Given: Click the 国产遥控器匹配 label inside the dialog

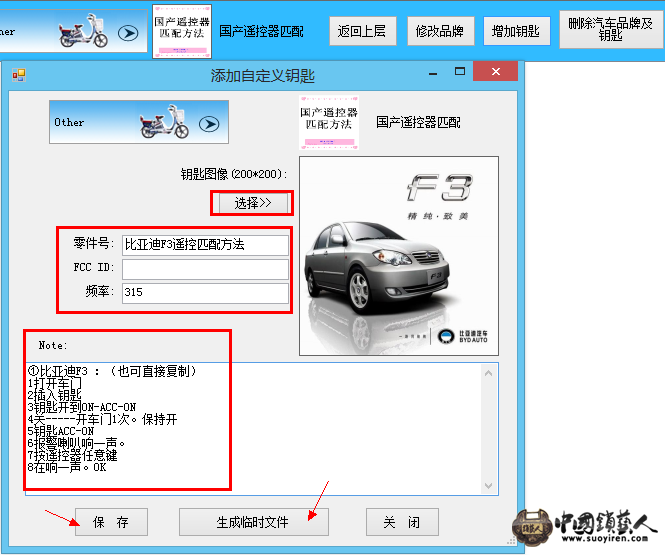Looking at the screenshot, I should 418,123.
